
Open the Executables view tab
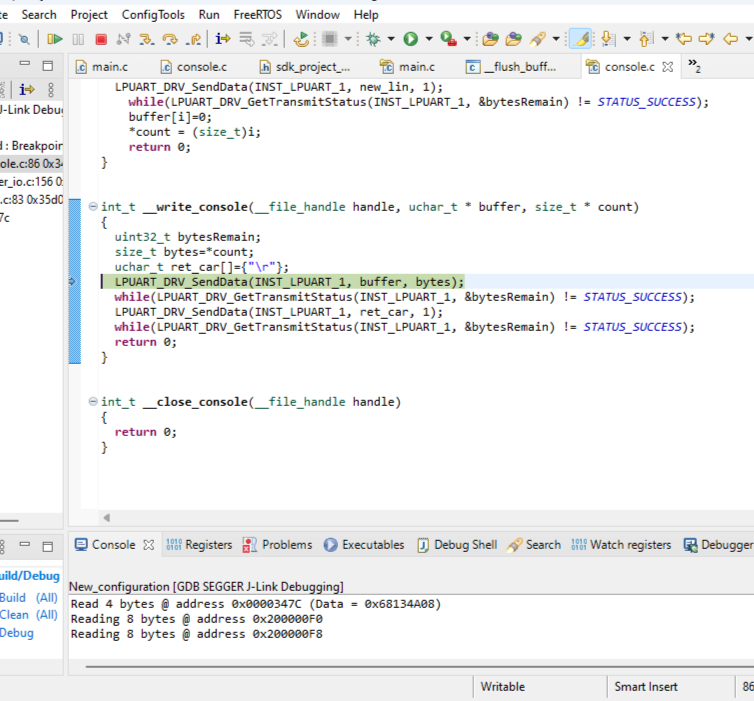click(x=364, y=545)
